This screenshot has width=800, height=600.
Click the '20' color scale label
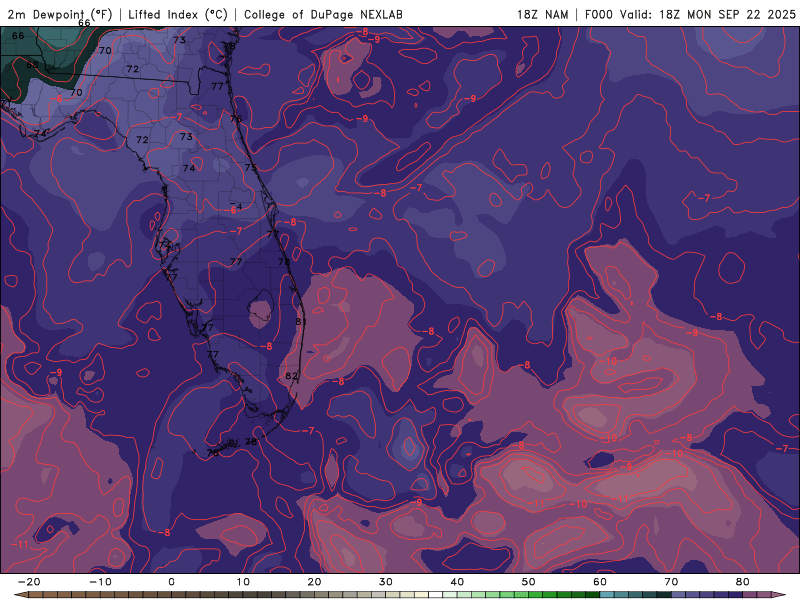point(314,582)
